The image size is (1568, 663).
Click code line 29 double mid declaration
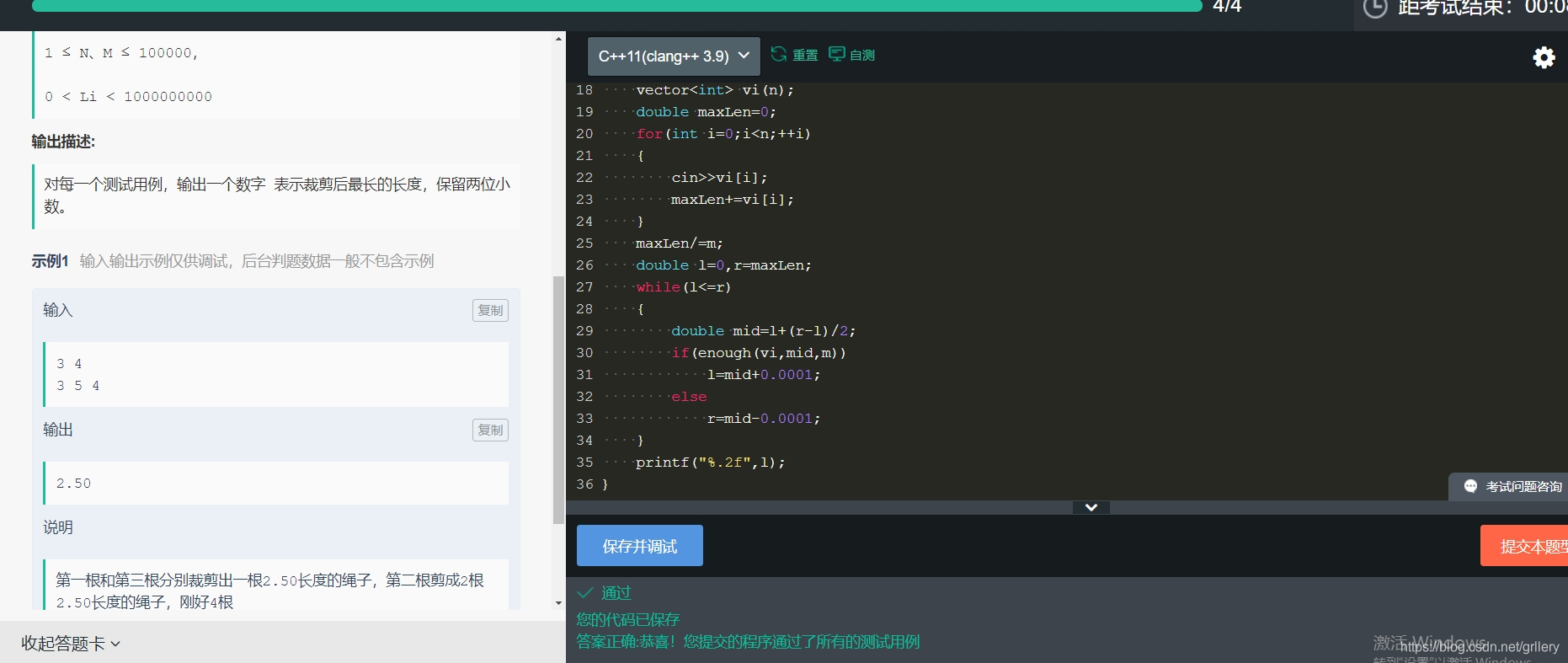click(x=763, y=331)
